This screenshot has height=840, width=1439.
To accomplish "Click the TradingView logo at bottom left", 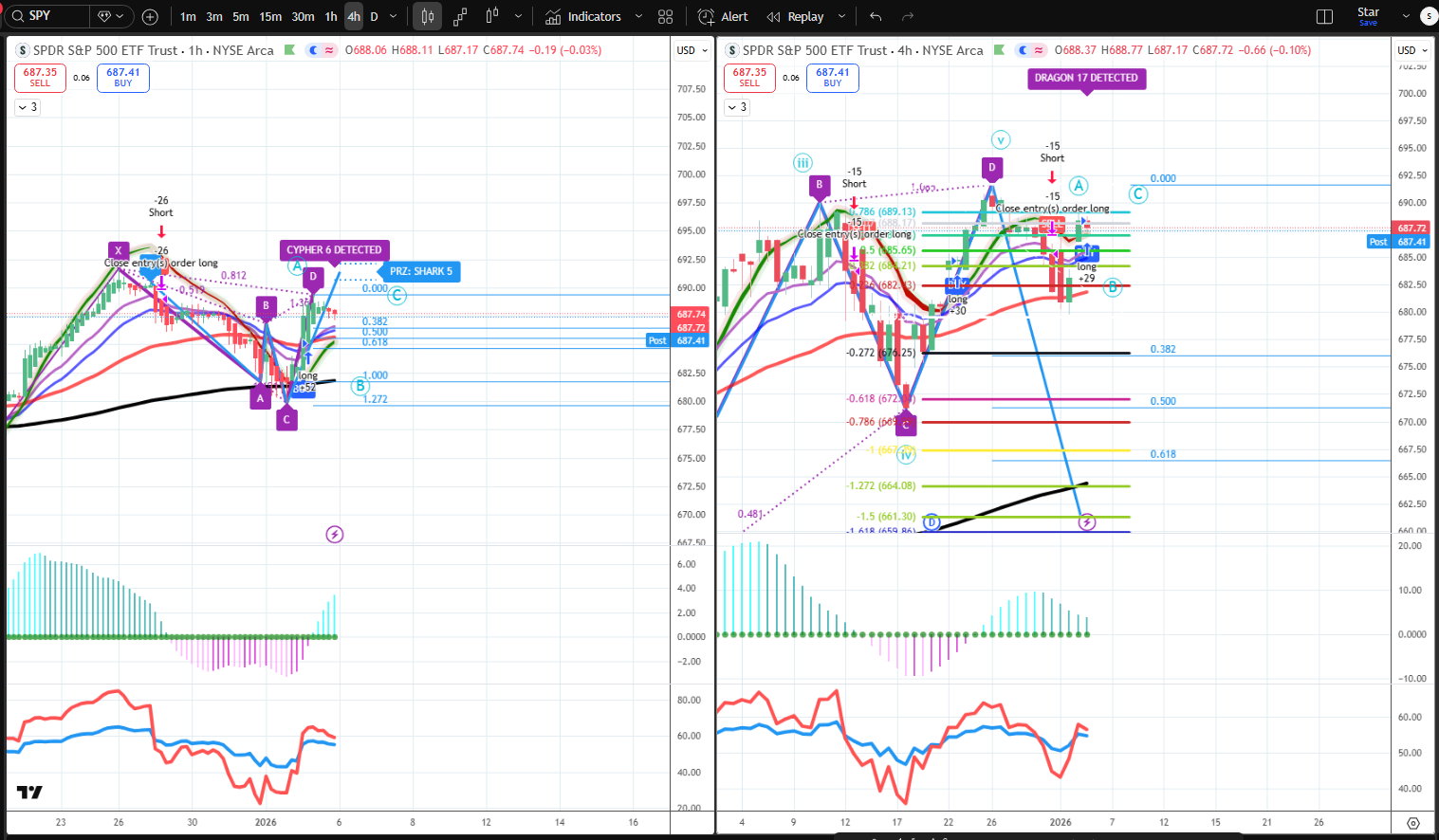I will coord(29,793).
